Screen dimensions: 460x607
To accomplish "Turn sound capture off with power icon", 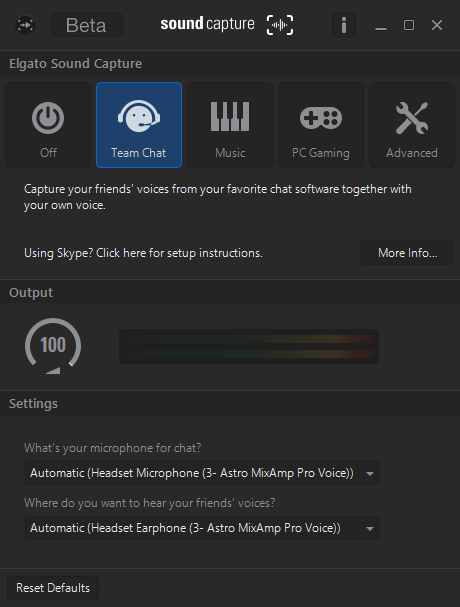I will click(x=48, y=125).
